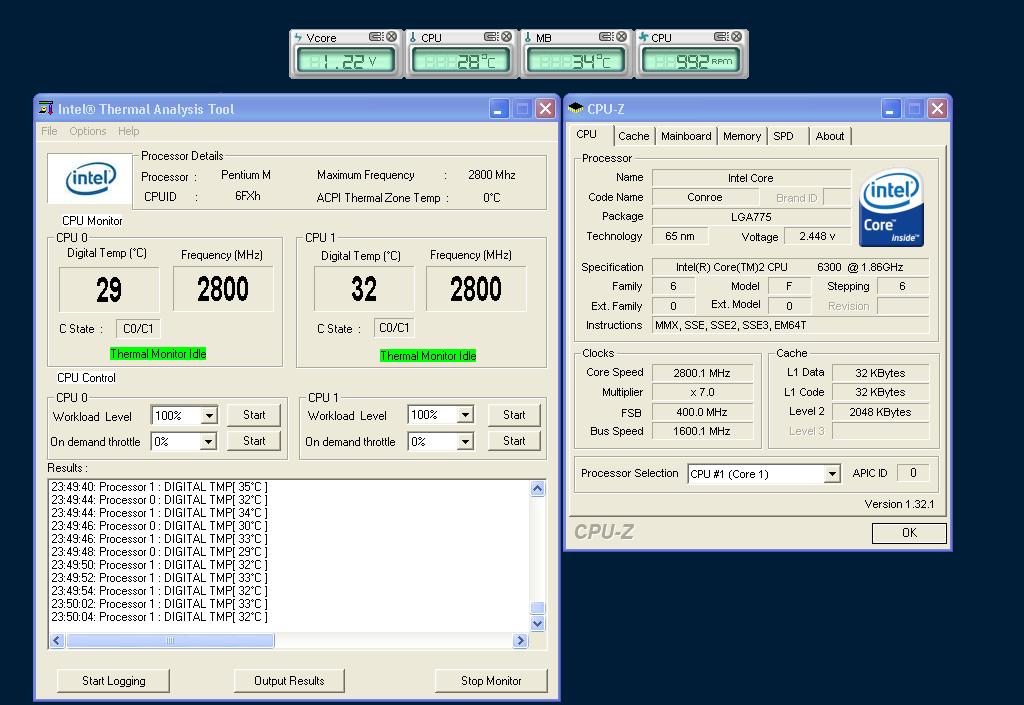This screenshot has width=1024, height=705.
Task: Click the Output Results button
Action: pos(289,681)
